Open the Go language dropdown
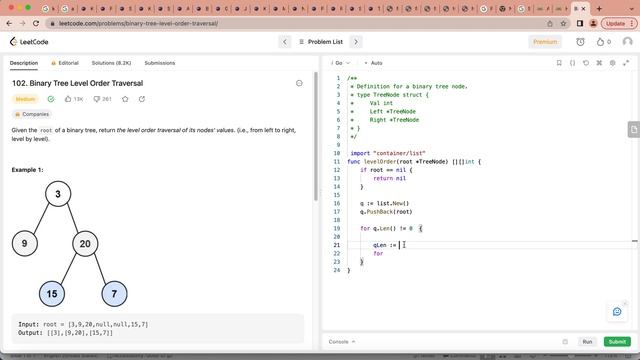The height and width of the screenshot is (360, 640). [x=341, y=63]
